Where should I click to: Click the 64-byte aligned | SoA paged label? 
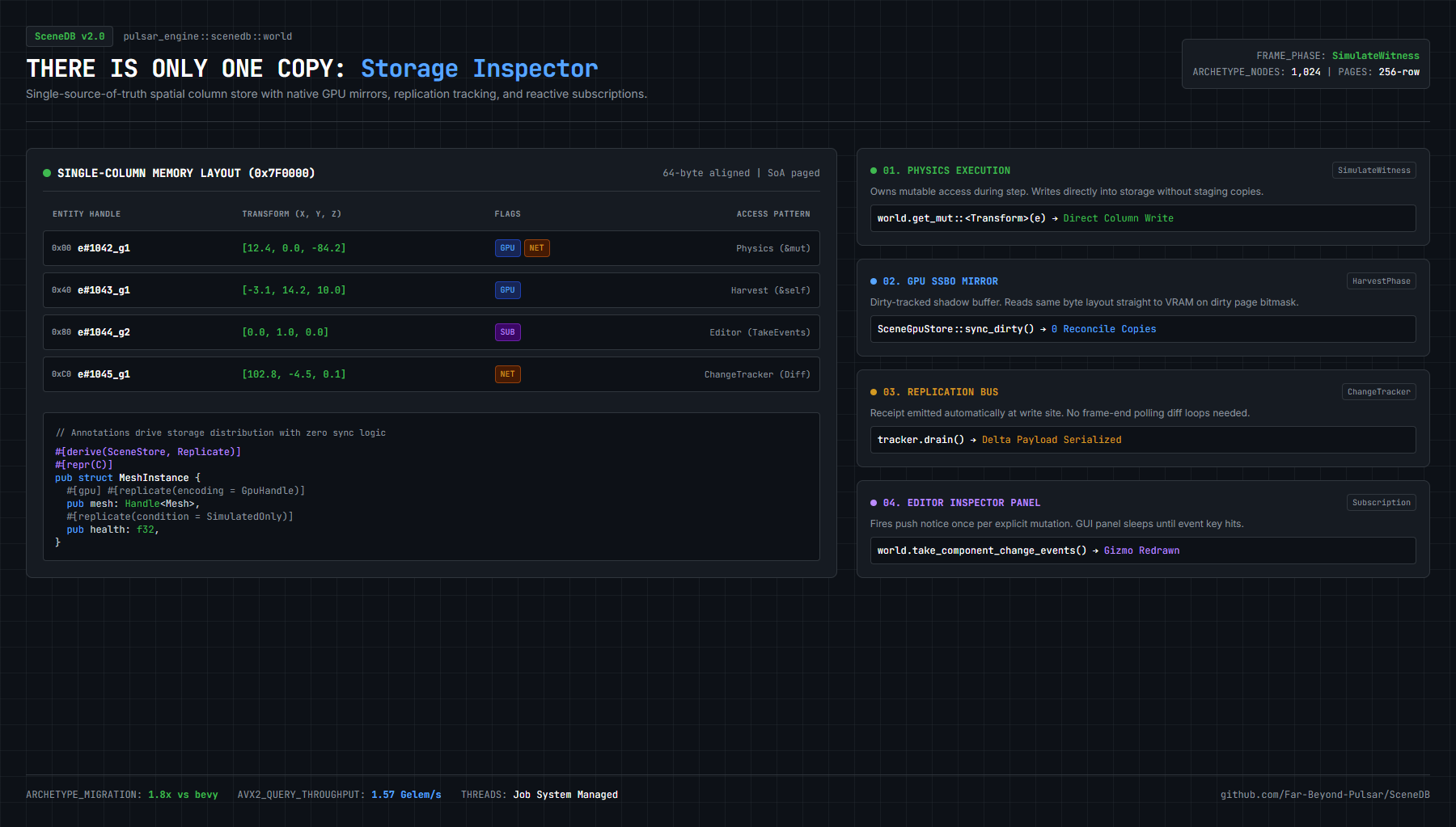coord(741,173)
